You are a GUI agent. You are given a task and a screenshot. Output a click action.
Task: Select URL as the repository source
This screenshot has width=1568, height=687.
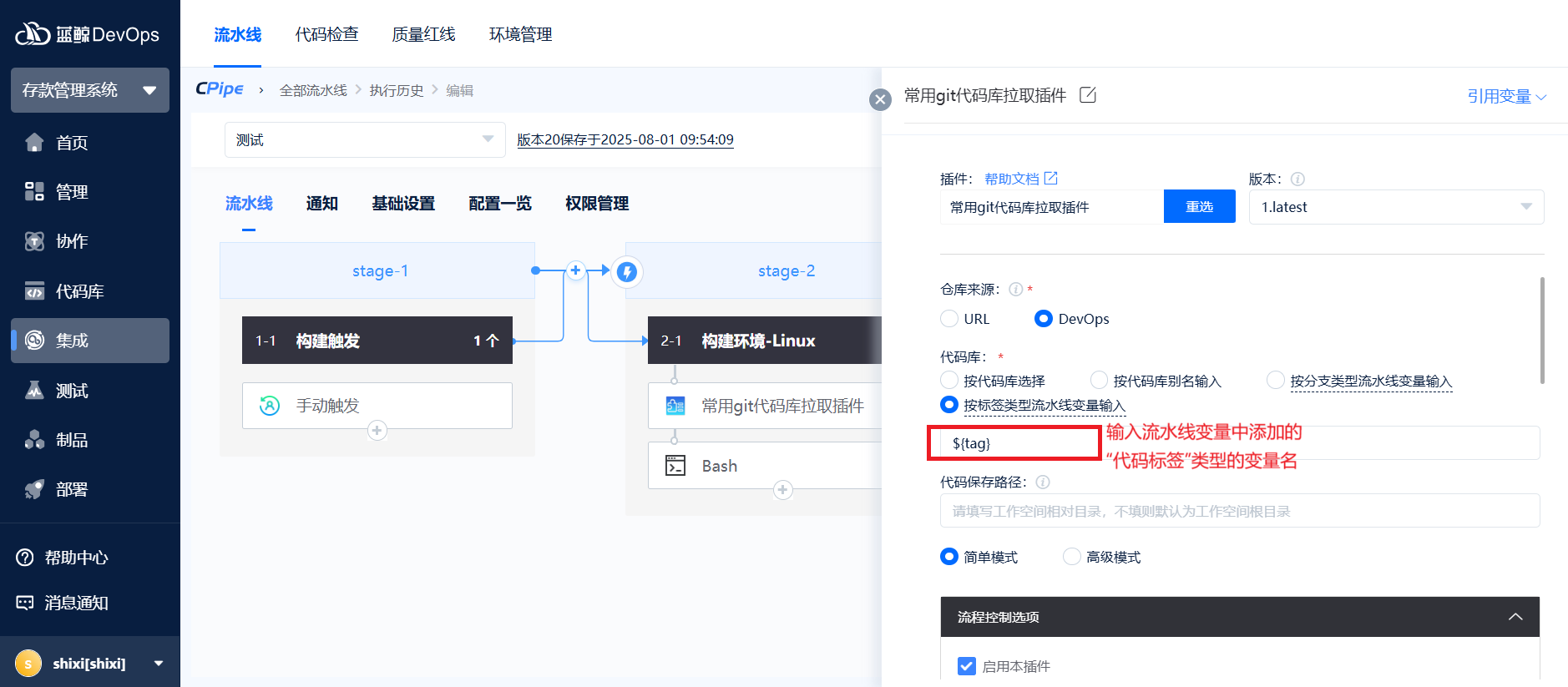click(x=949, y=319)
